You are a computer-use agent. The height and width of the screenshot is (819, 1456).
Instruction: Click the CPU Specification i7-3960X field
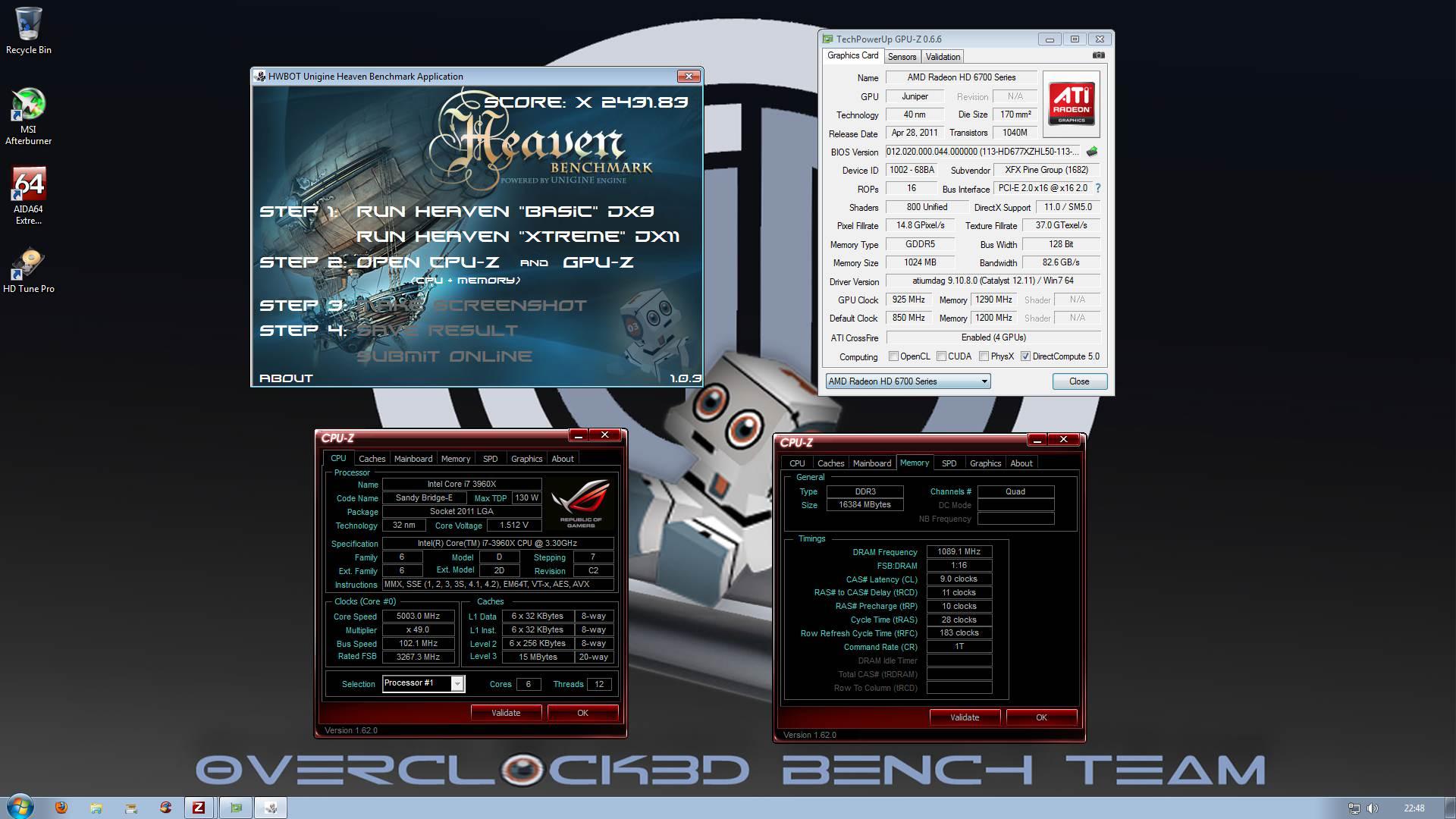tap(497, 543)
